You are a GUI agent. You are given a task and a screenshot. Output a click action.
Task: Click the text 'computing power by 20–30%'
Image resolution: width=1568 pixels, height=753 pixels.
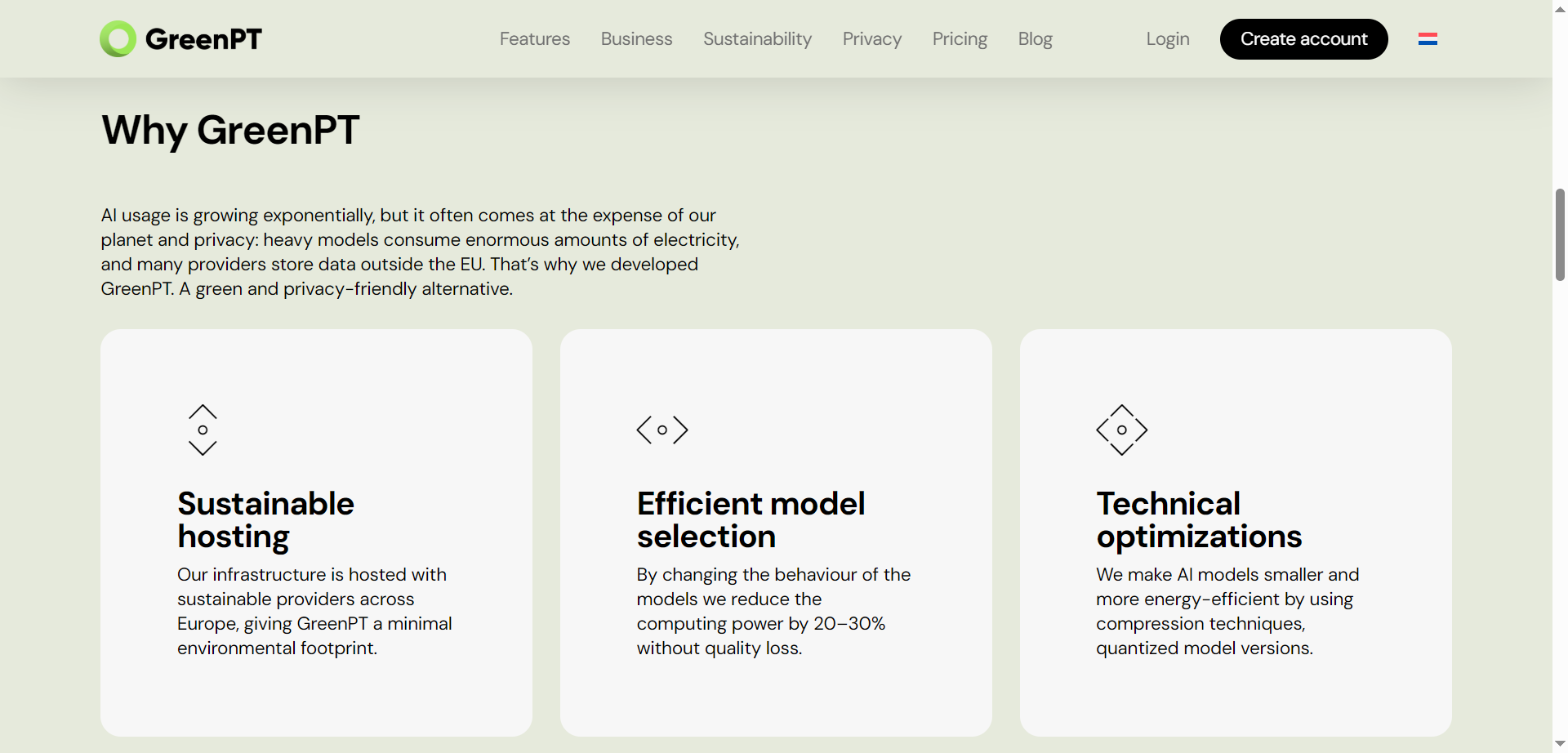coord(761,623)
